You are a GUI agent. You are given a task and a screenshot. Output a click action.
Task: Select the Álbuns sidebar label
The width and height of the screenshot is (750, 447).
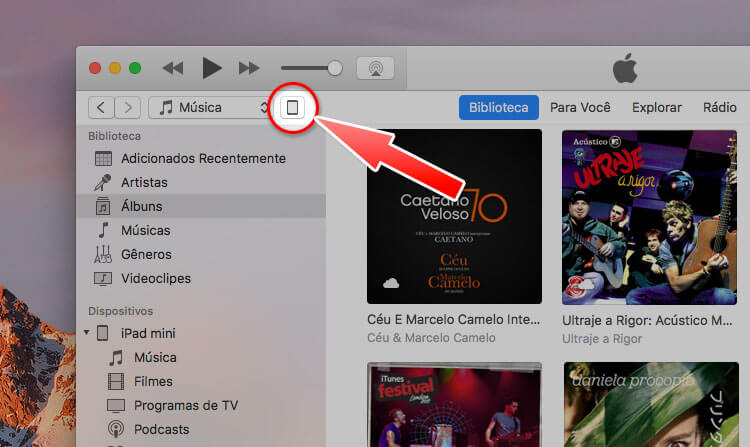142,207
